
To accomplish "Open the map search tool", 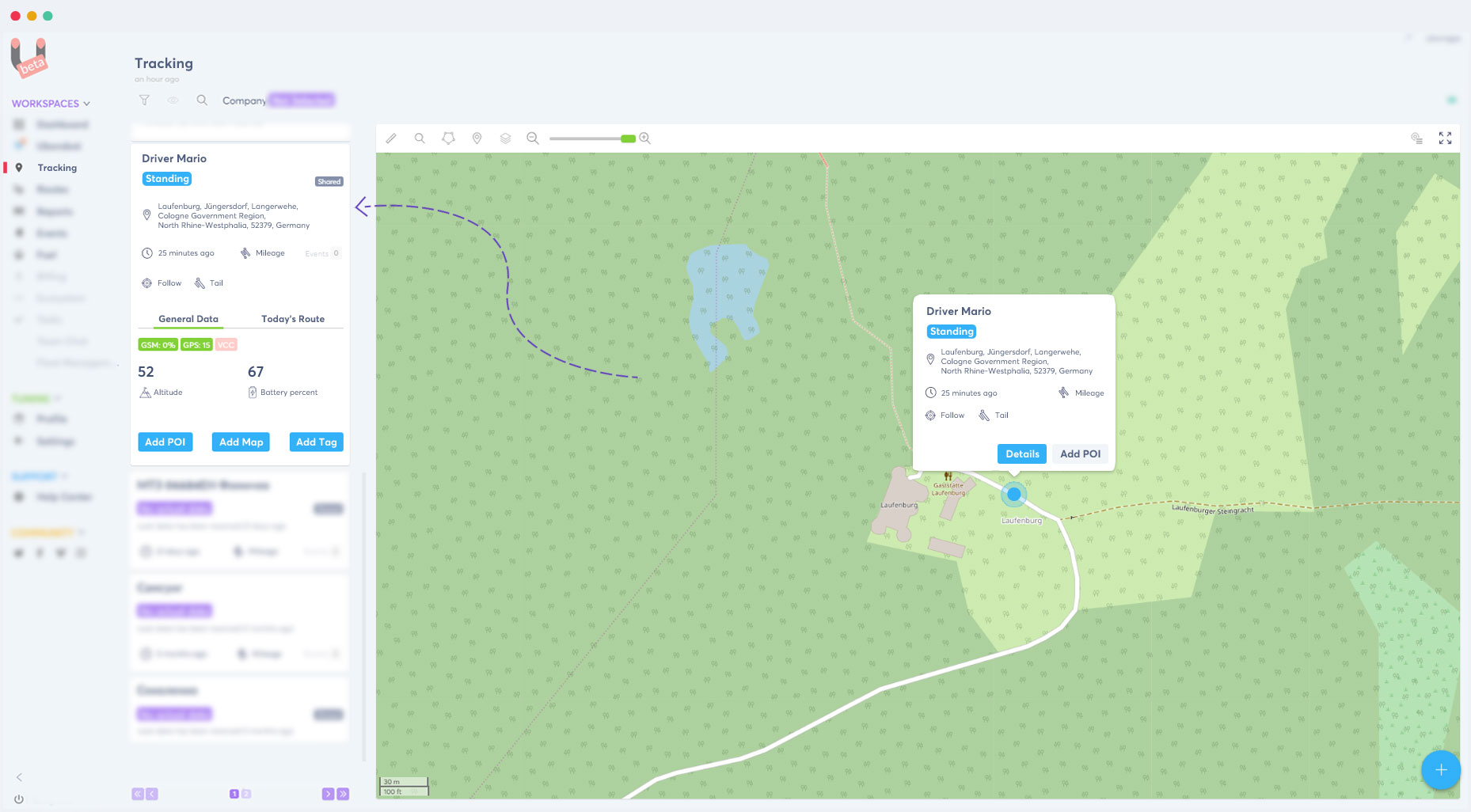I will click(x=420, y=138).
